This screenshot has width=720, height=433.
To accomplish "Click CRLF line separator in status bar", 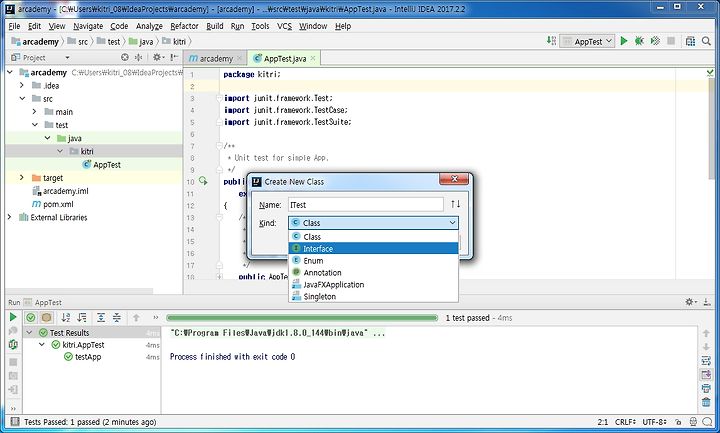I will 625,422.
